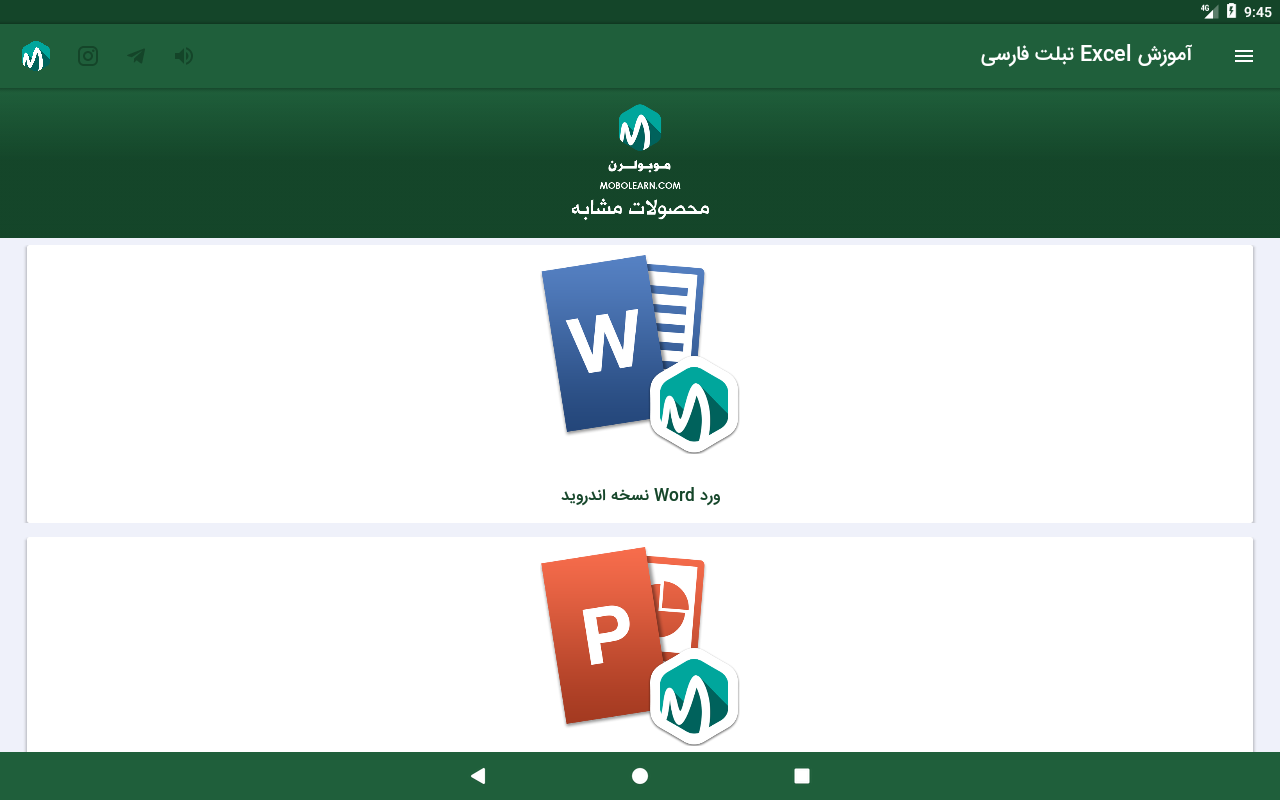The width and height of the screenshot is (1280, 800).
Task: Tap the battery status icon
Action: click(1232, 11)
